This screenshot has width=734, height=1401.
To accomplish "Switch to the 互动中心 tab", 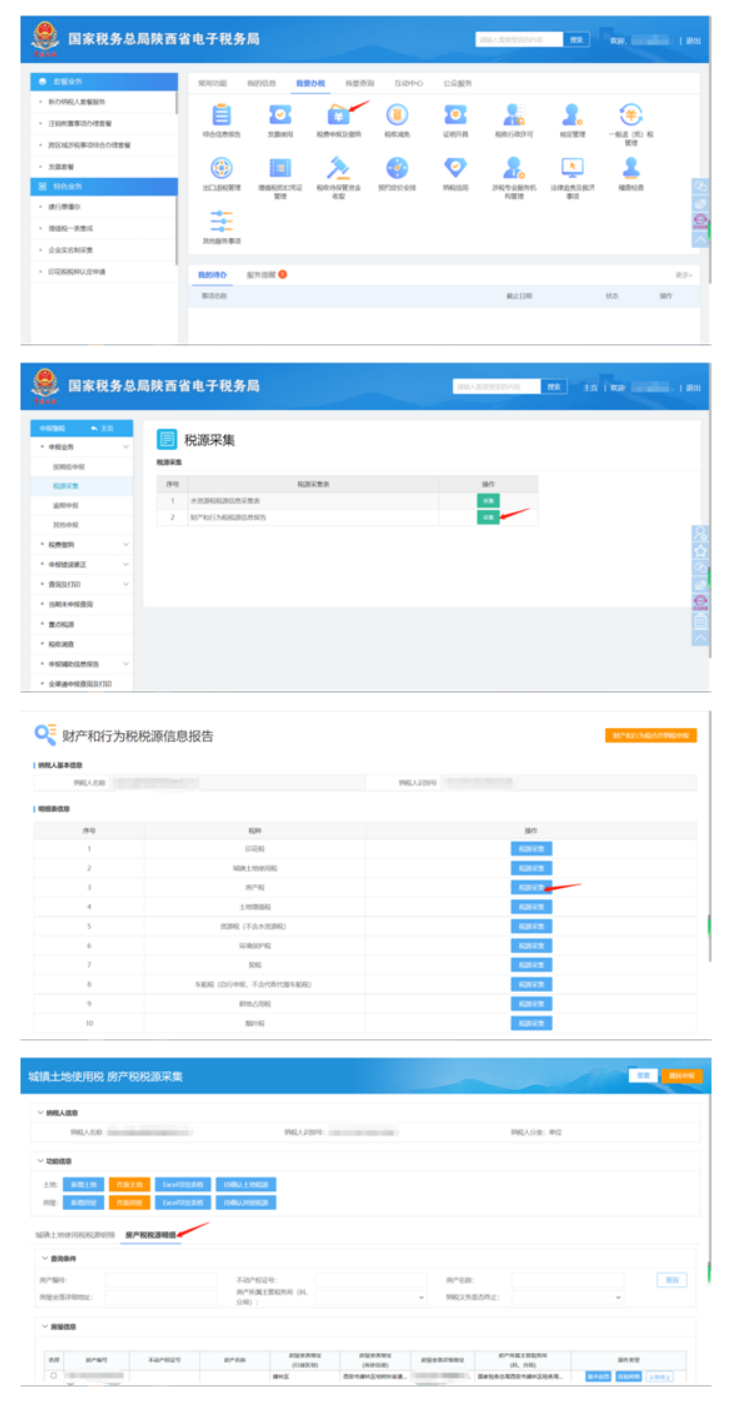I will click(408, 83).
